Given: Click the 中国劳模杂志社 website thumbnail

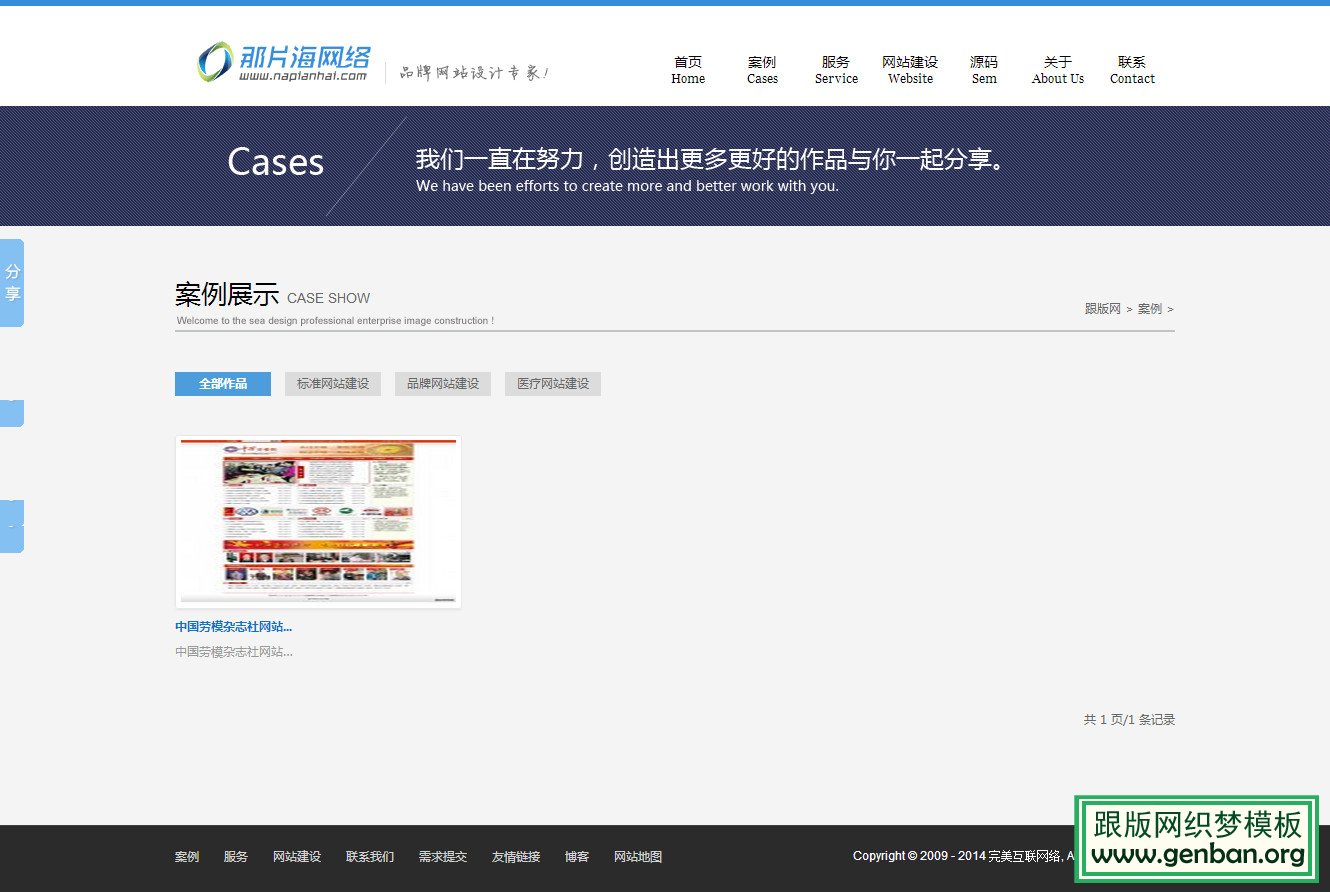Looking at the screenshot, I should click(317, 521).
